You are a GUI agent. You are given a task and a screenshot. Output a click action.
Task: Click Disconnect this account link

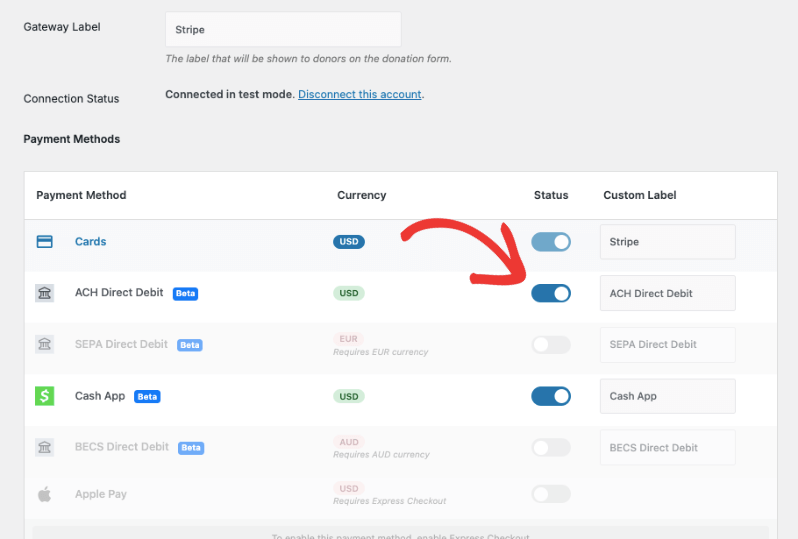(360, 94)
